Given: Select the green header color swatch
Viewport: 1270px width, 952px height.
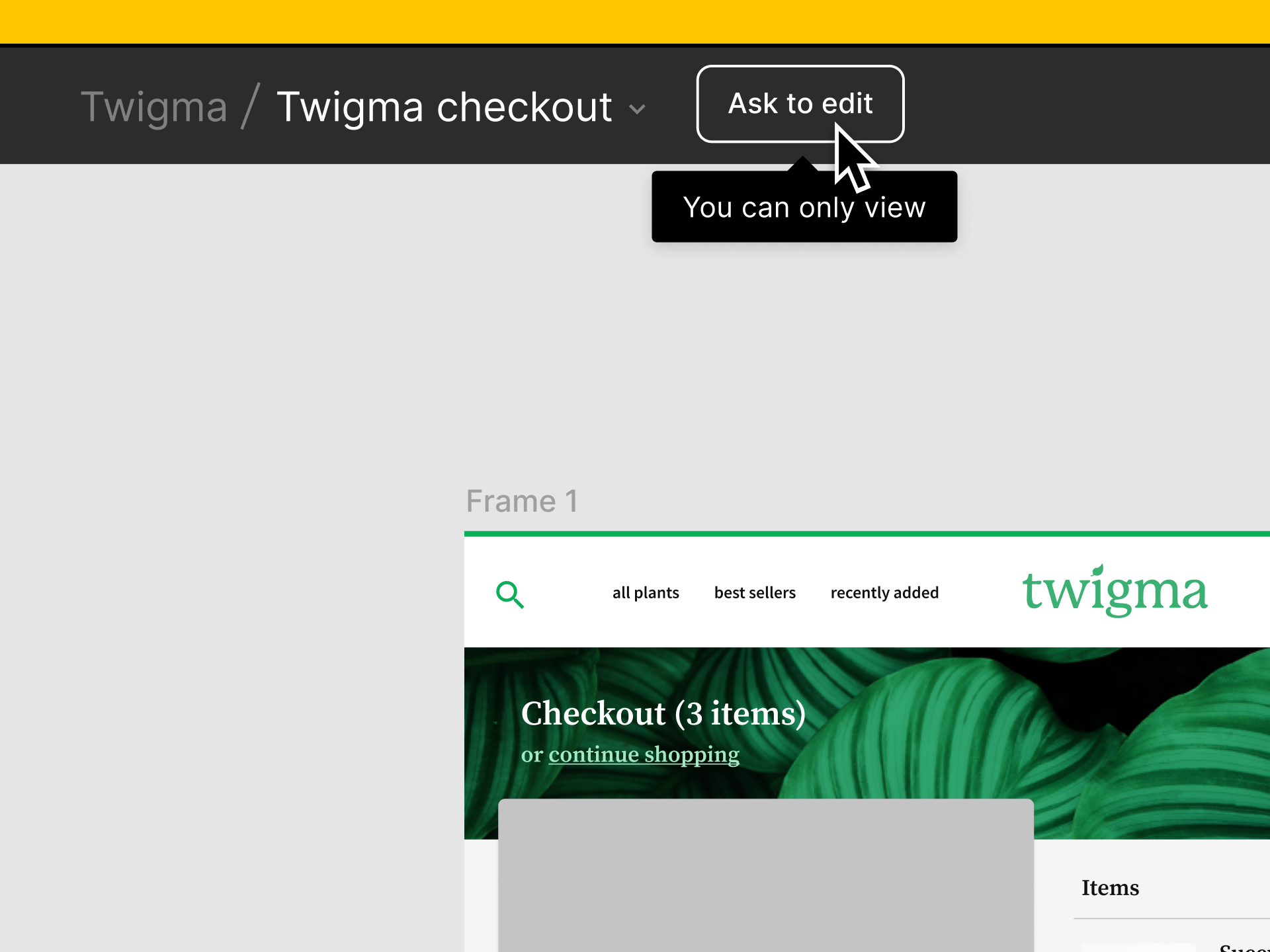Looking at the screenshot, I should click(x=865, y=536).
